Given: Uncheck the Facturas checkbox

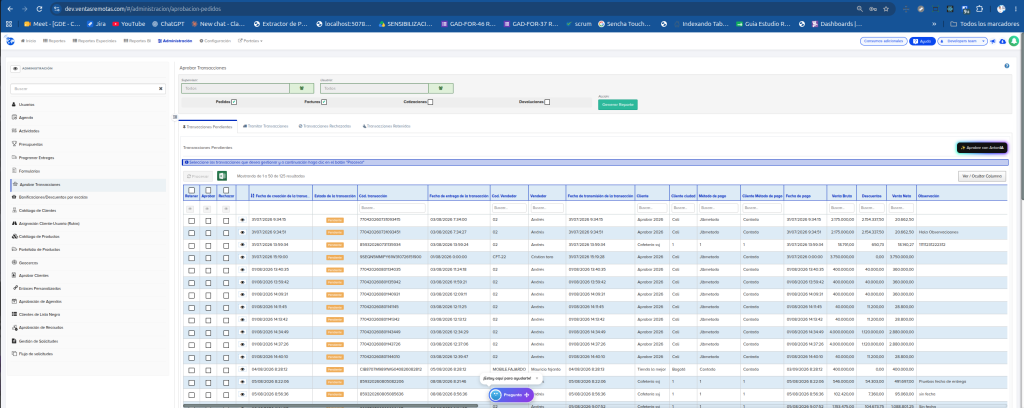Looking at the screenshot, I should click(324, 102).
